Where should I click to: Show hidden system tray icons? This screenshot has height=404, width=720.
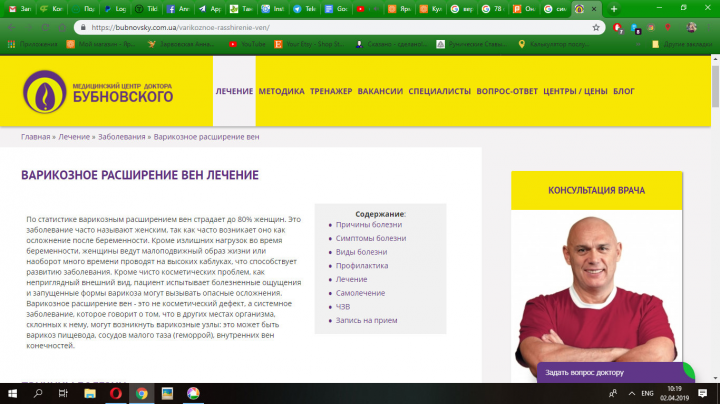[632, 393]
